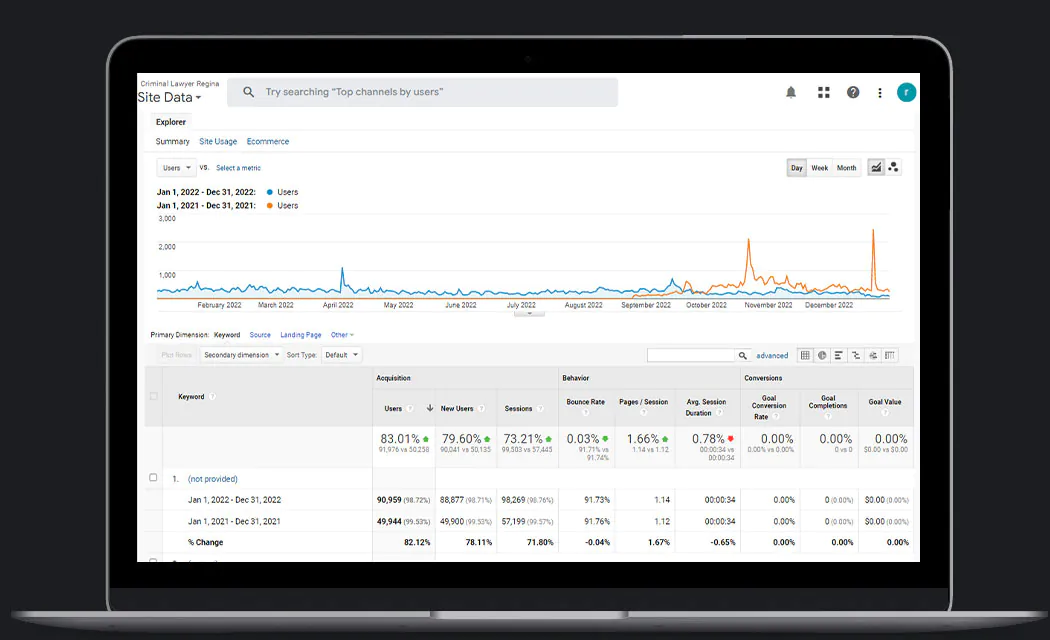Select the data table view icon
The width and height of the screenshot is (1050, 640).
(x=805, y=355)
